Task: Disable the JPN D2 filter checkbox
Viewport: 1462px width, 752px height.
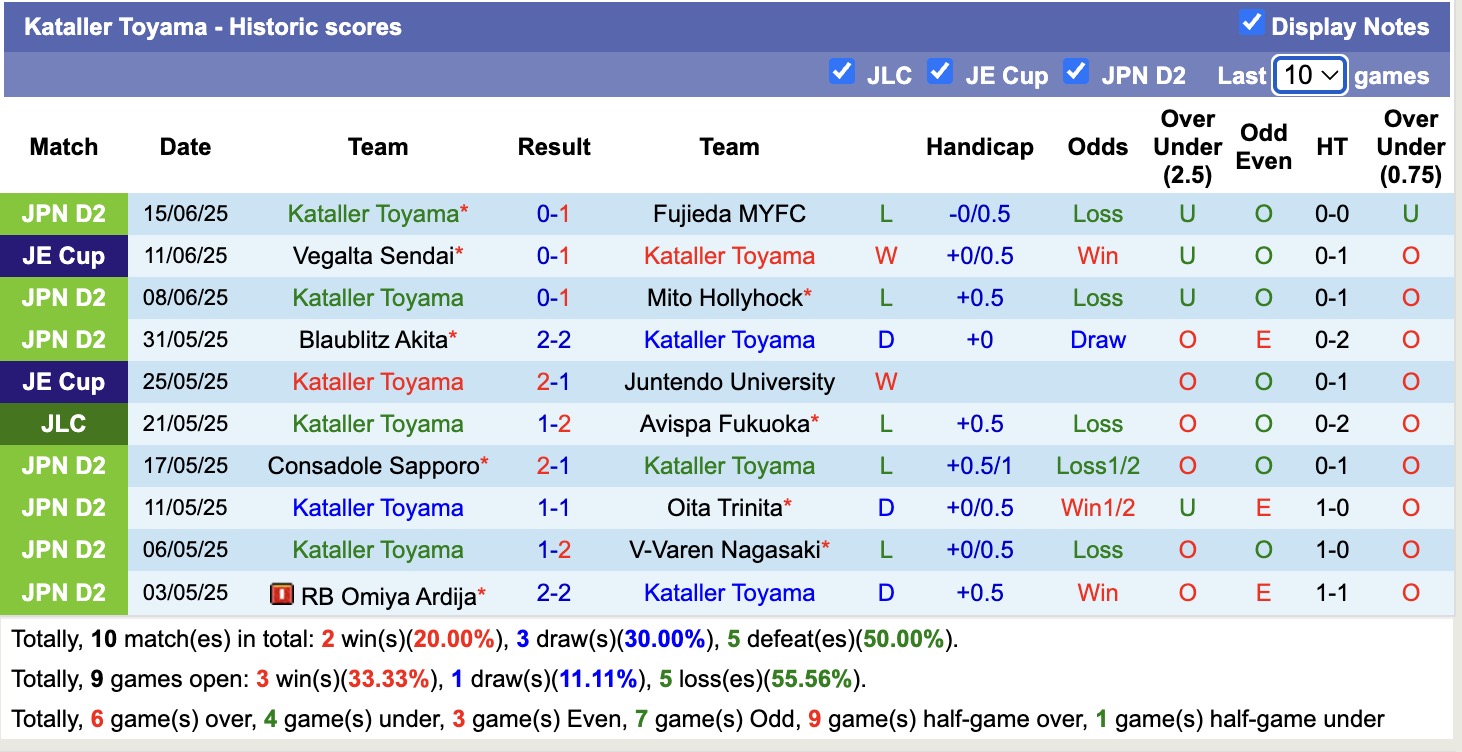Action: 1076,72
